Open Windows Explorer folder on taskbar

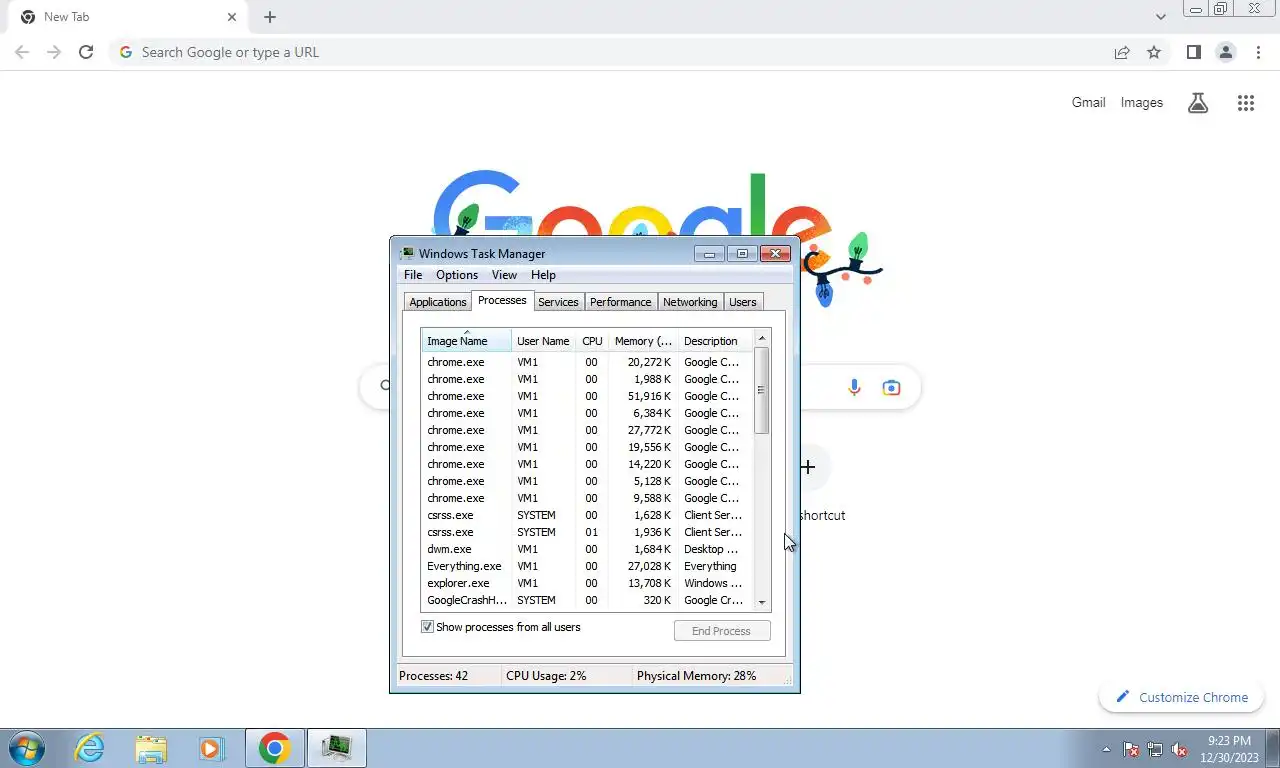point(151,748)
